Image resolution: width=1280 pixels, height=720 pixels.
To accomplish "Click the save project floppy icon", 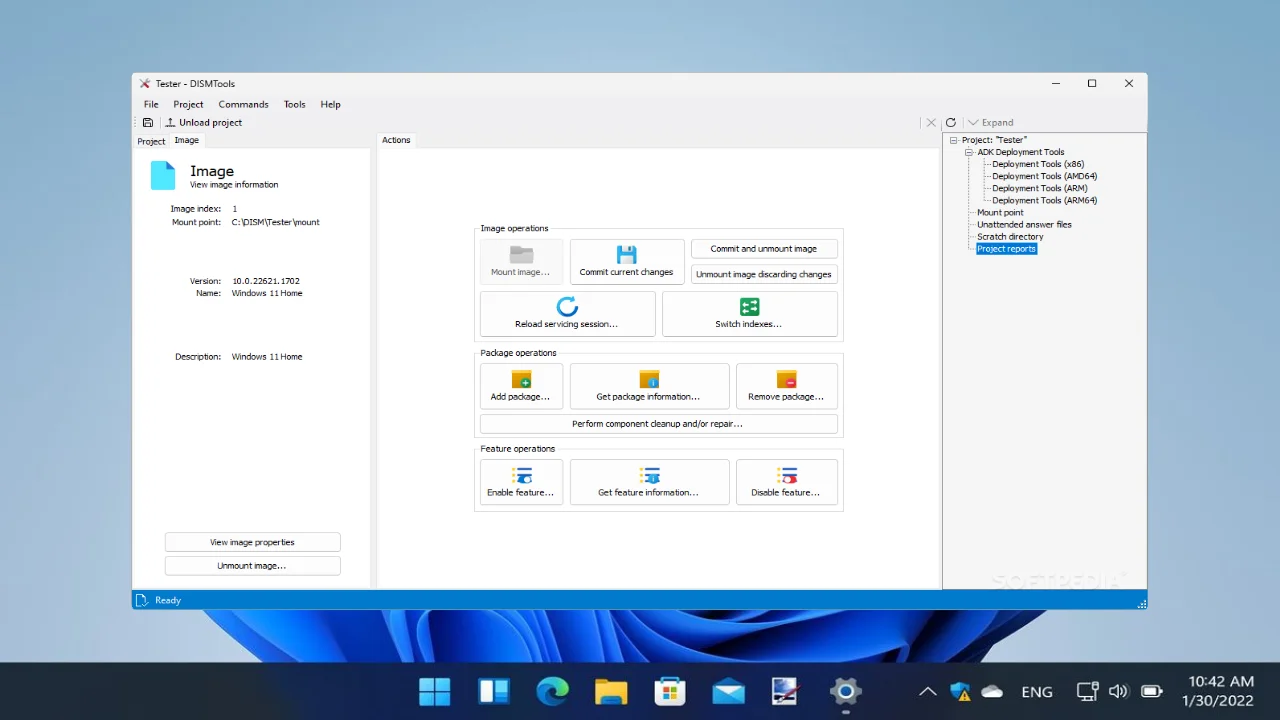I will [148, 122].
